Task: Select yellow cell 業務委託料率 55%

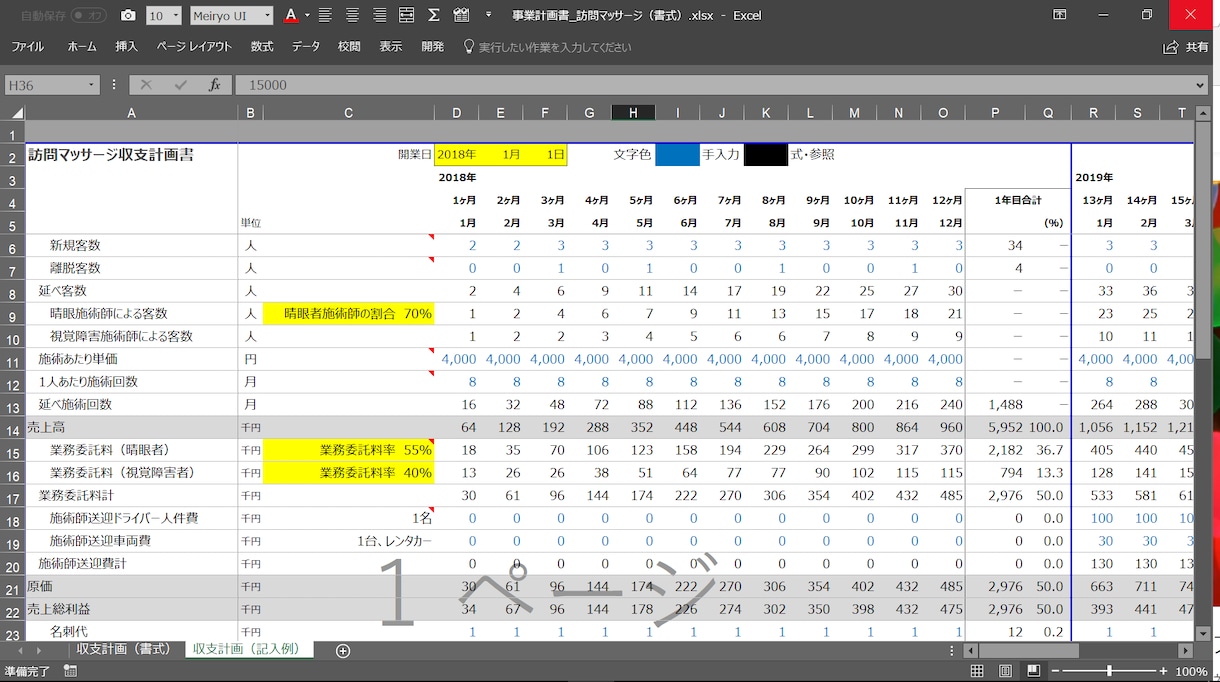Action: click(349, 450)
